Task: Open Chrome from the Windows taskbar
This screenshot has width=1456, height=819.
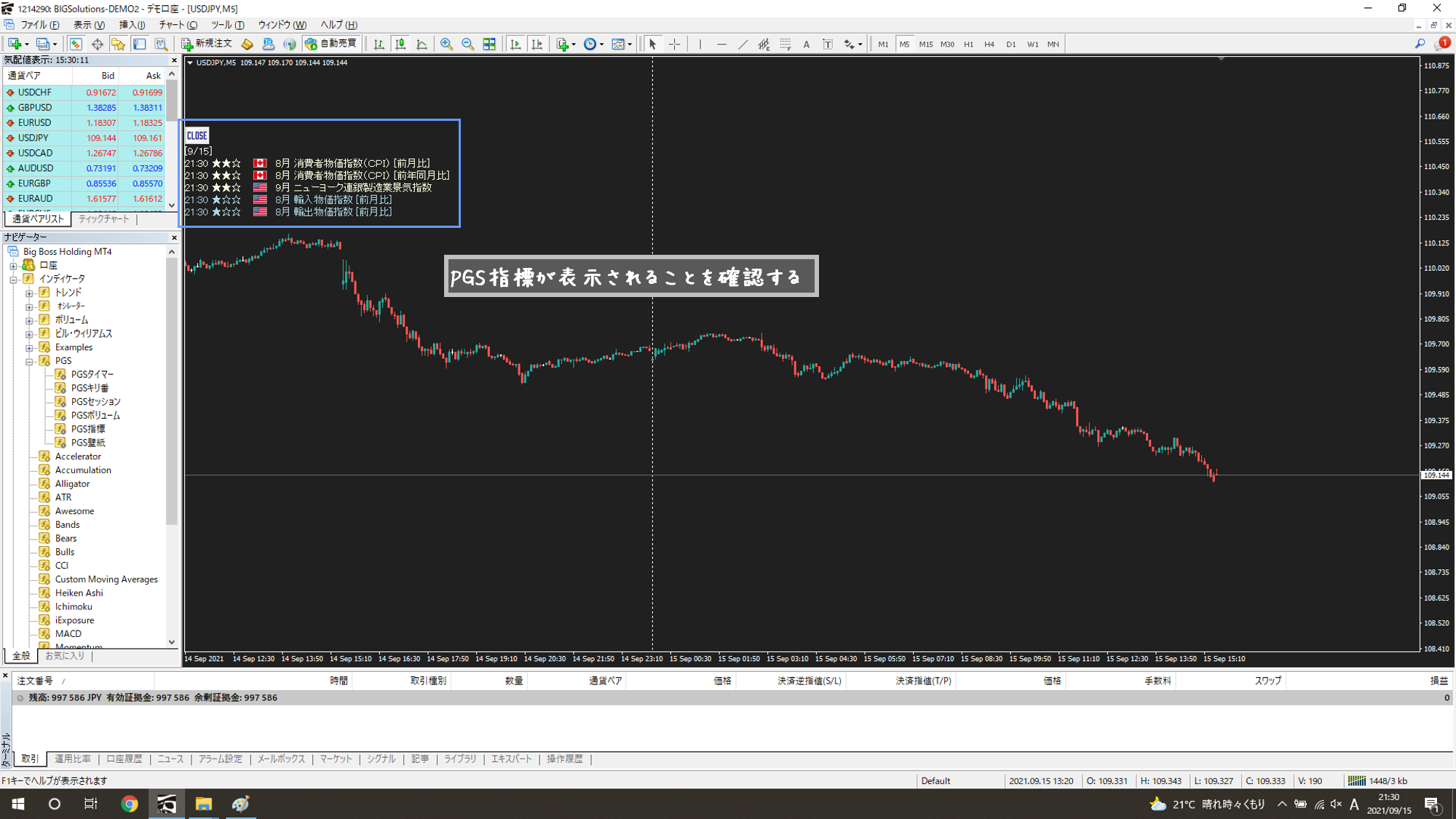Action: click(130, 804)
